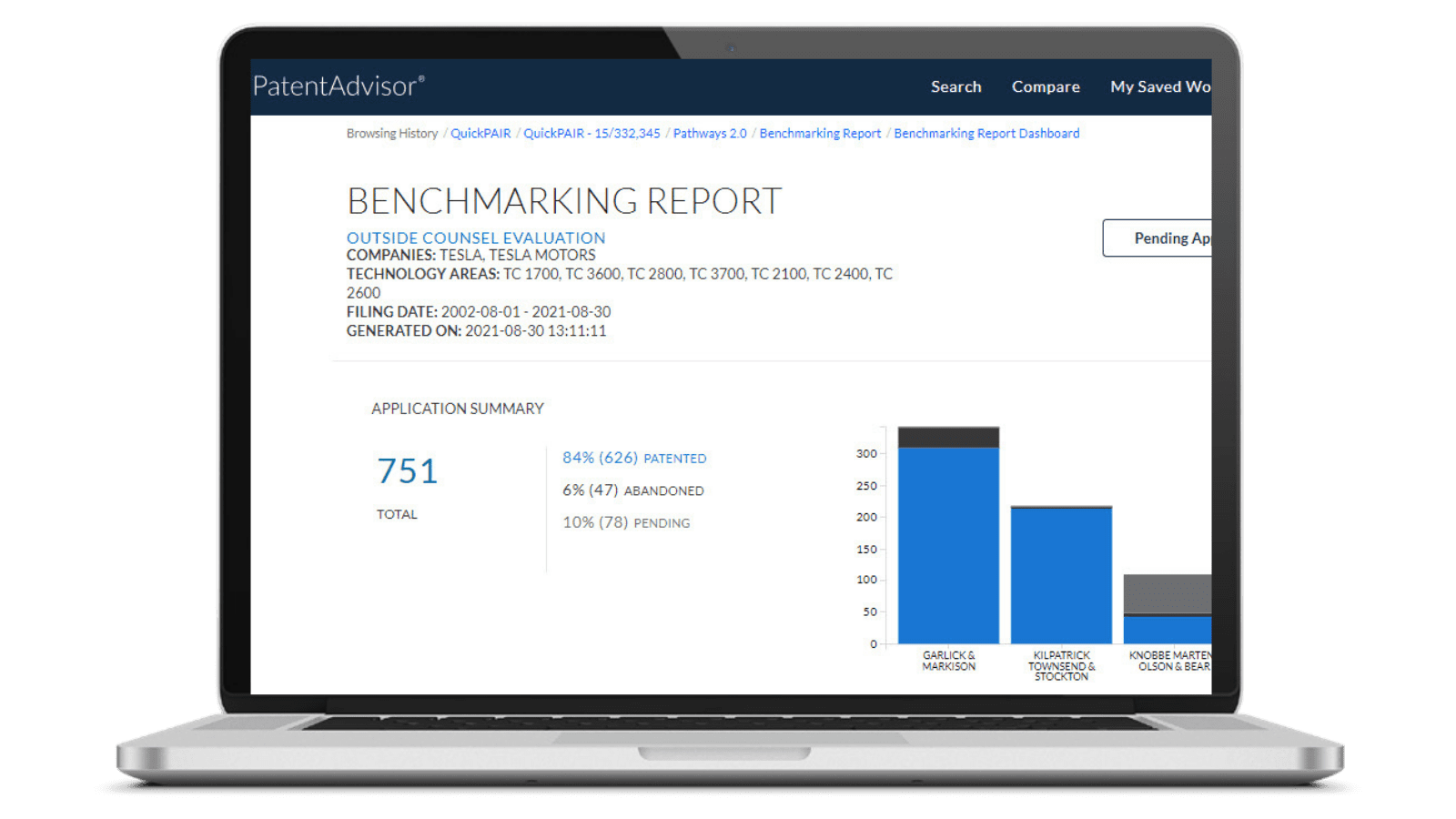Click the PatentAdvisor logo
This screenshot has width=1456, height=819.
(x=339, y=86)
